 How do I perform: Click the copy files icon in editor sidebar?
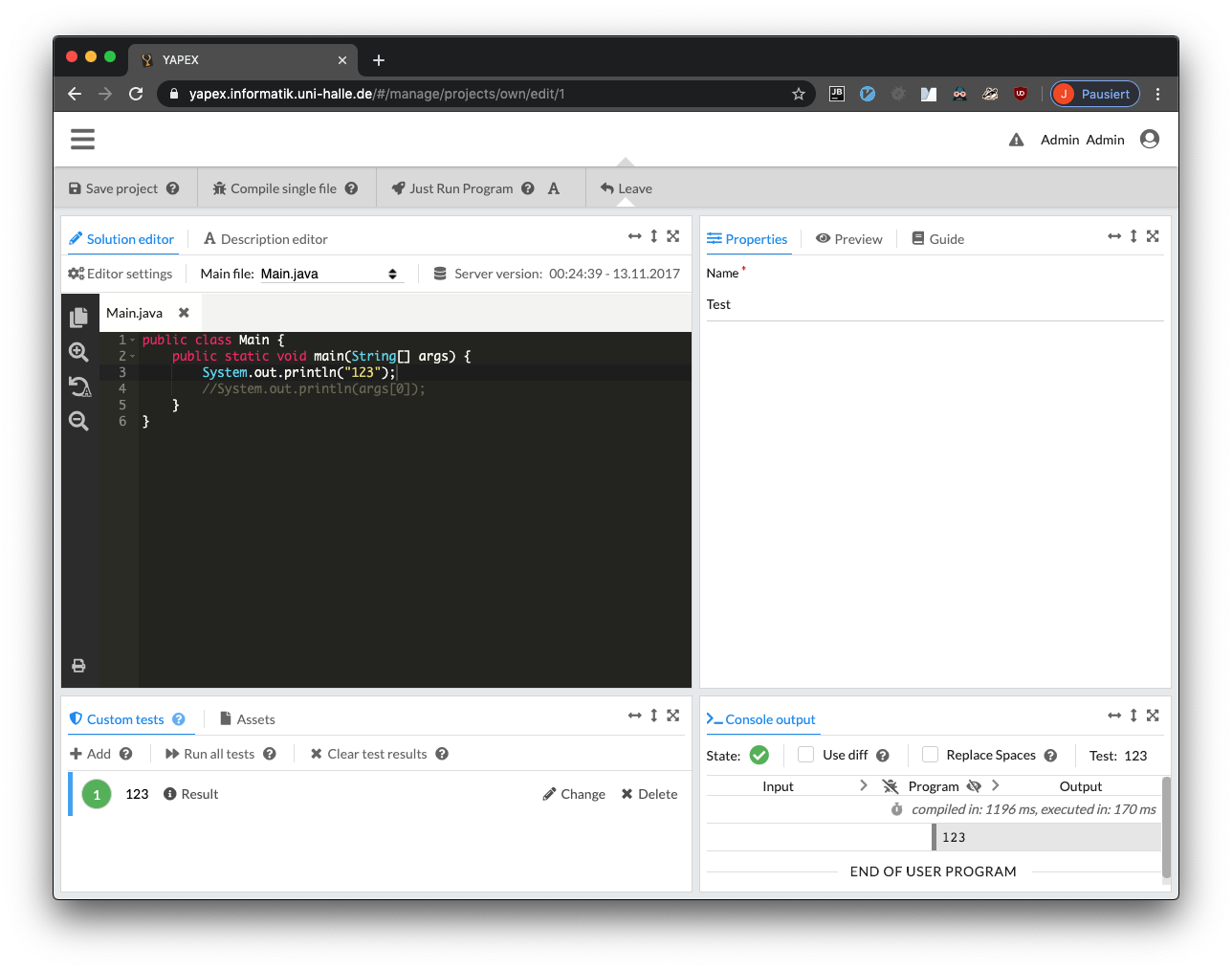(78, 317)
